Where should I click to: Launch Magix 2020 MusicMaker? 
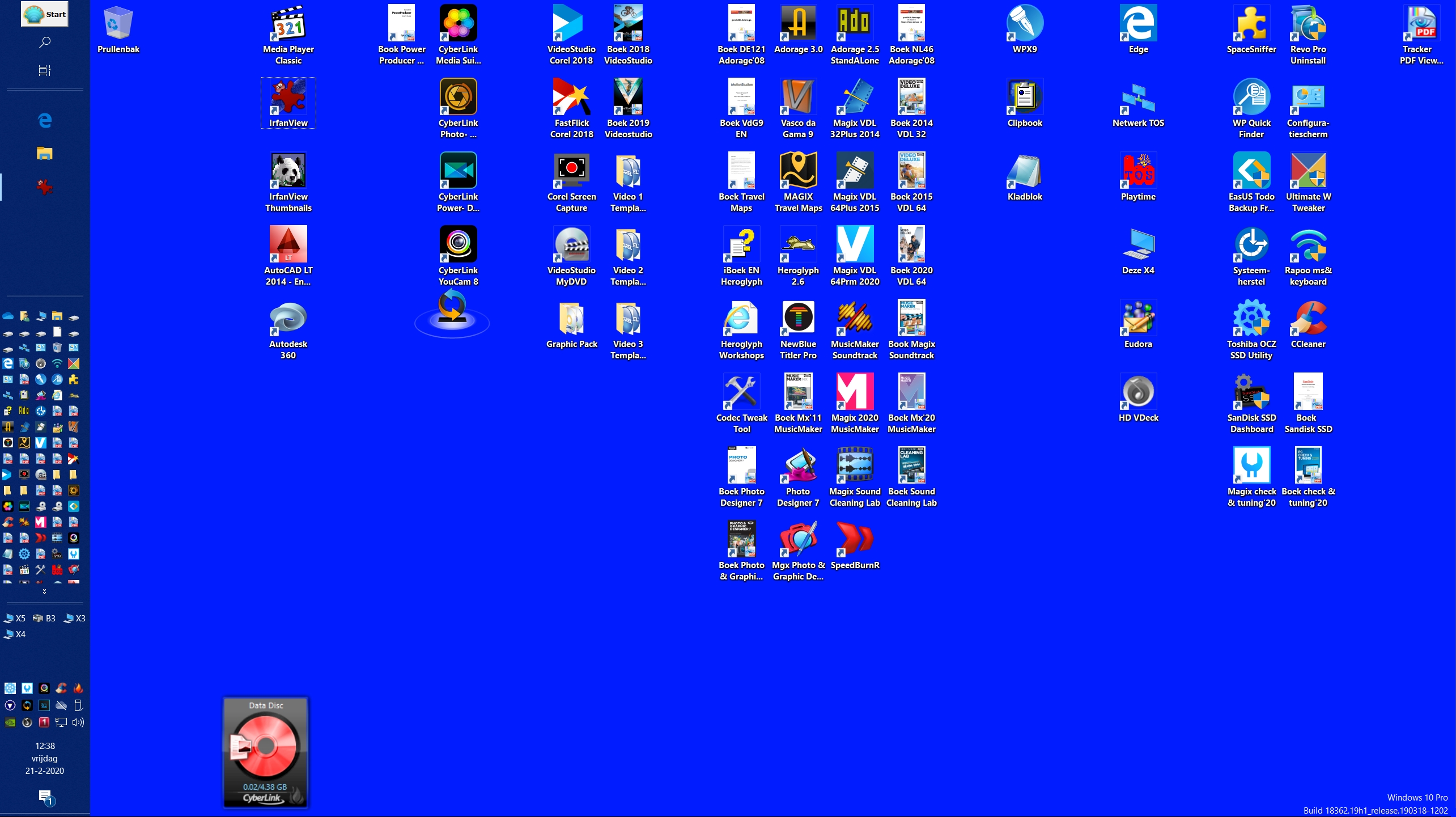point(855,404)
